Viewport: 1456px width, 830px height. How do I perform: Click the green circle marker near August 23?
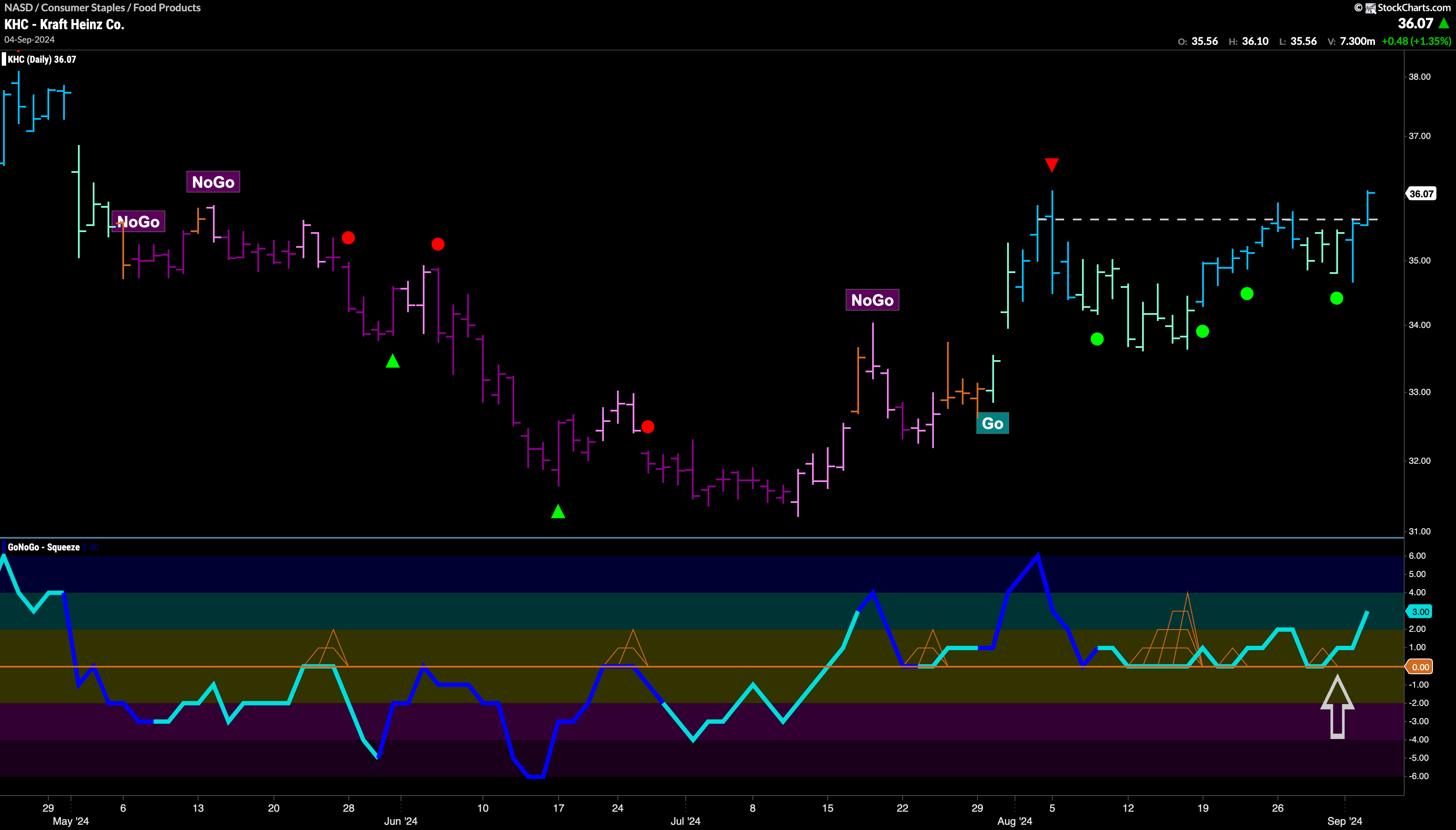1247,294
